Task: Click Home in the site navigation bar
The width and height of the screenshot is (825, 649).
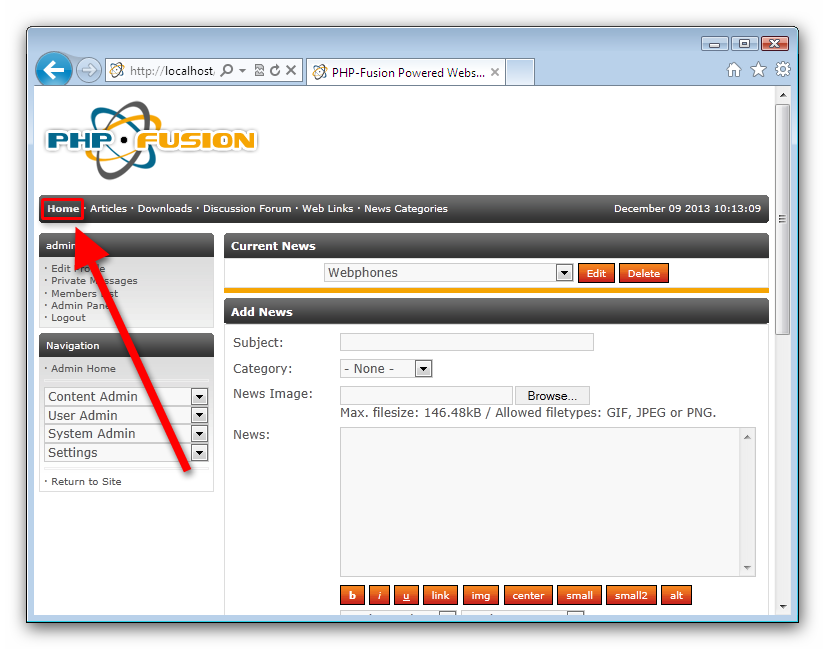Action: coord(63,209)
